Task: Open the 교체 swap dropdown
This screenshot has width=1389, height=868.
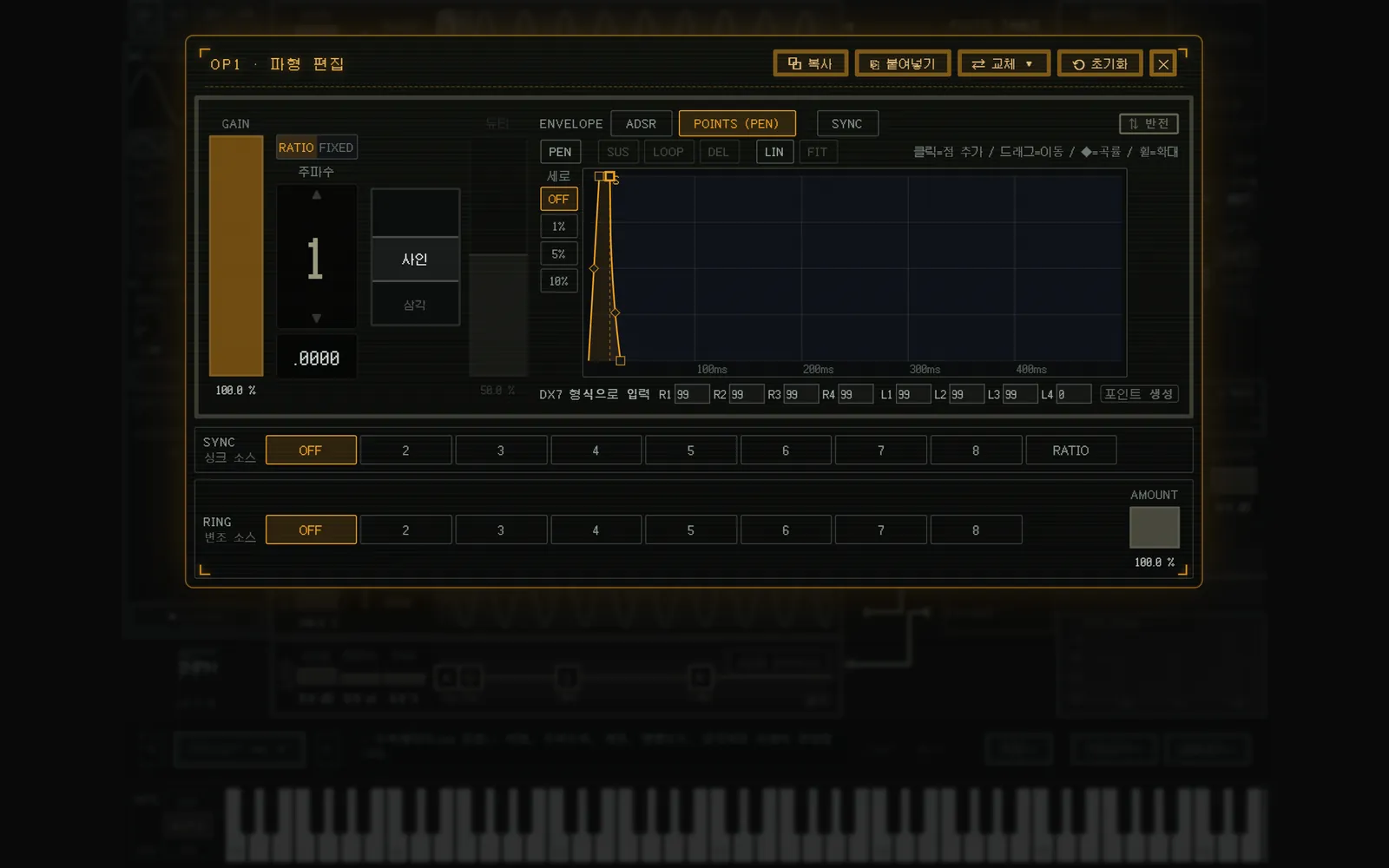Action: coord(1004,63)
